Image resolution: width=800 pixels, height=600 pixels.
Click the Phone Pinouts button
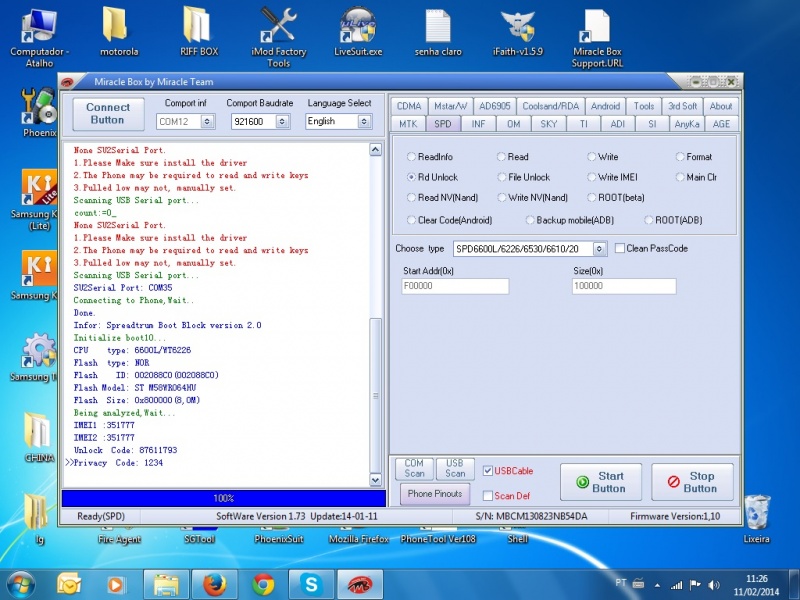[435, 494]
